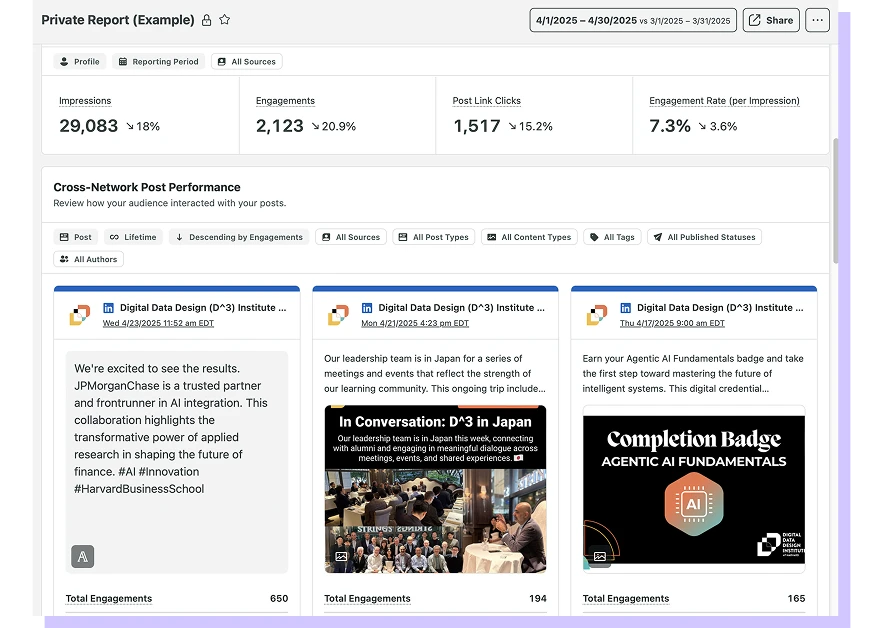
Task: Click LinkedIn icon on the 4/23/2025 post
Action: (x=108, y=308)
